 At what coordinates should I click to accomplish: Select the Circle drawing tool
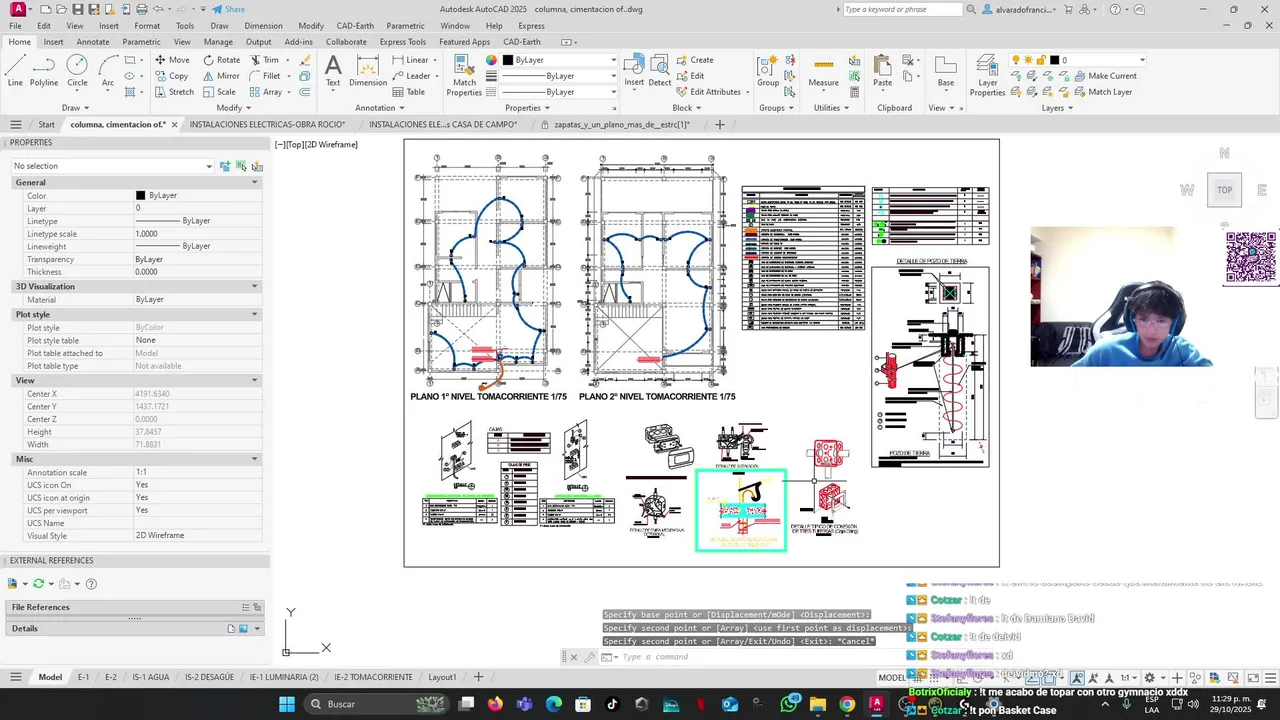(x=77, y=70)
